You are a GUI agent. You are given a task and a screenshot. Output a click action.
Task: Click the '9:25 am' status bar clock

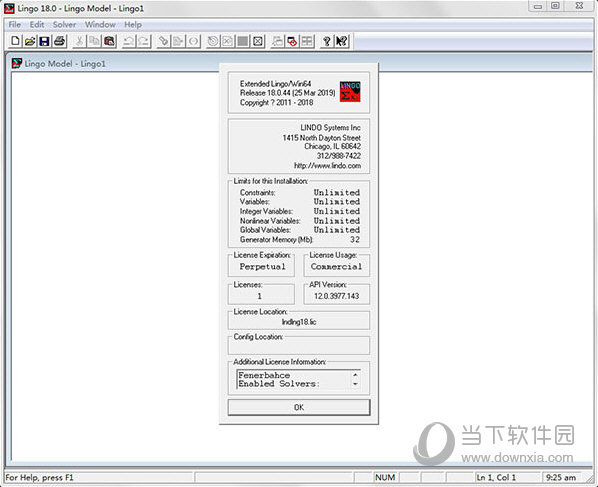561,477
